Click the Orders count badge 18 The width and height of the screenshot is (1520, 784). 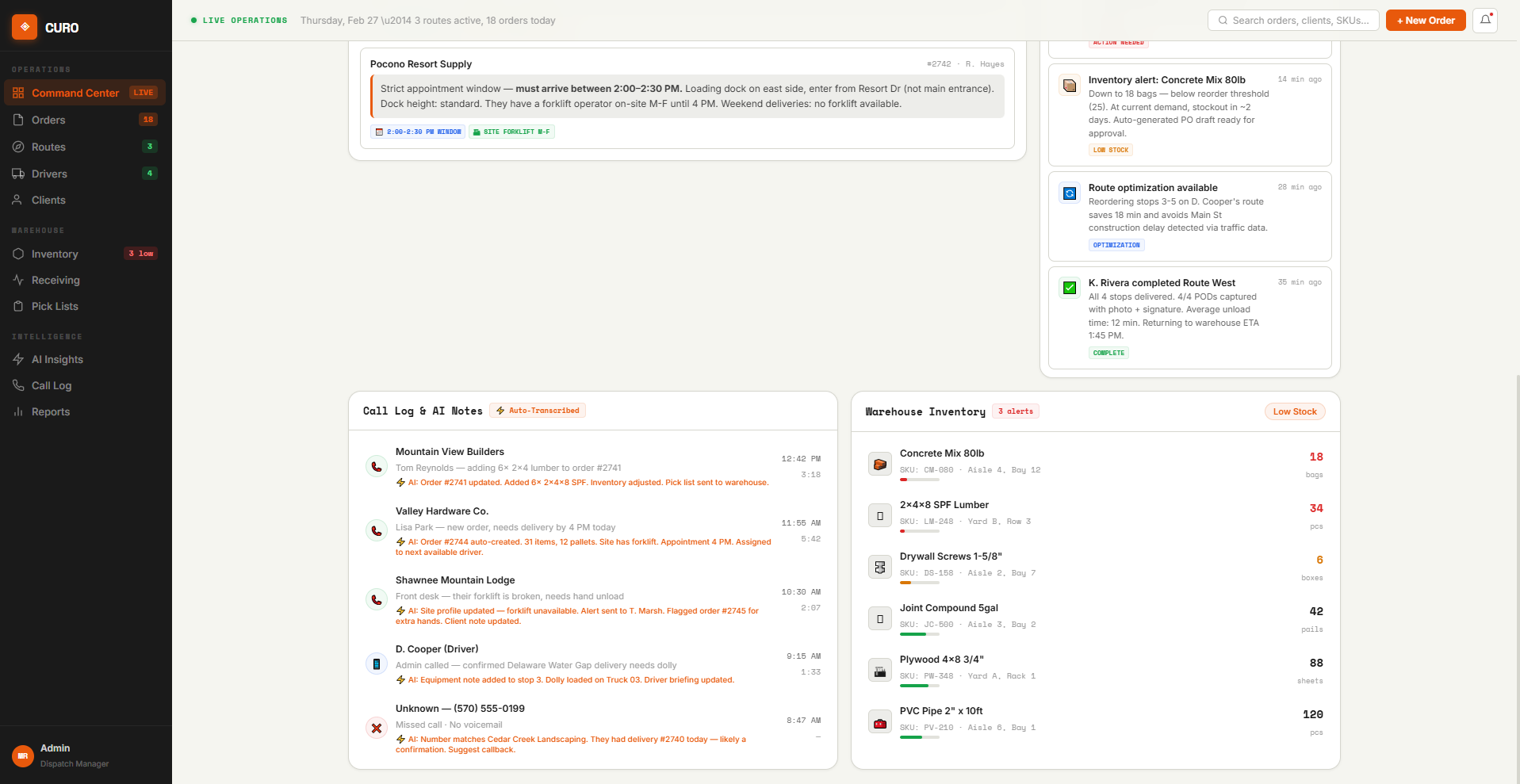[x=148, y=120]
